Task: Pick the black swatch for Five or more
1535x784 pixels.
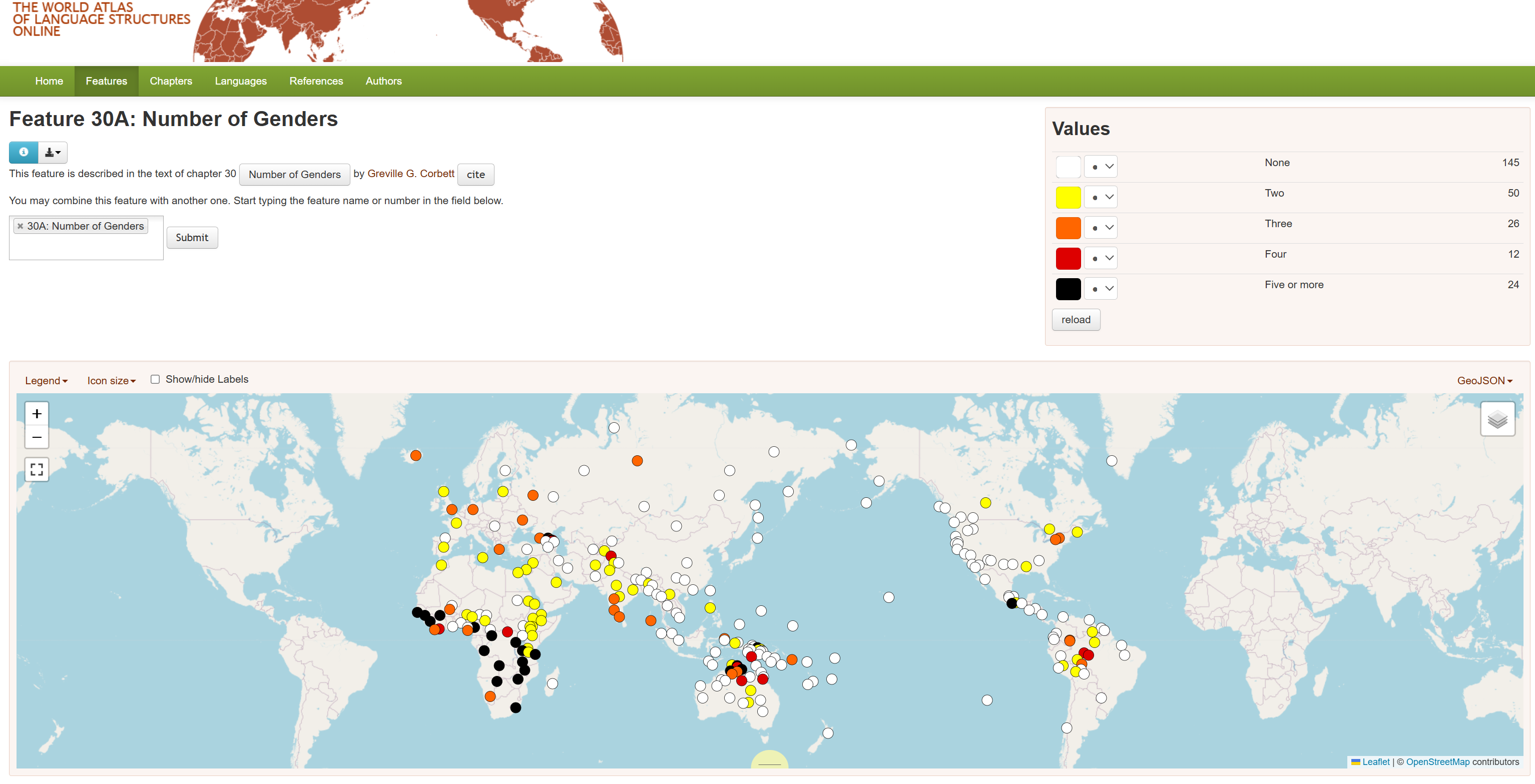Action: click(x=1068, y=289)
